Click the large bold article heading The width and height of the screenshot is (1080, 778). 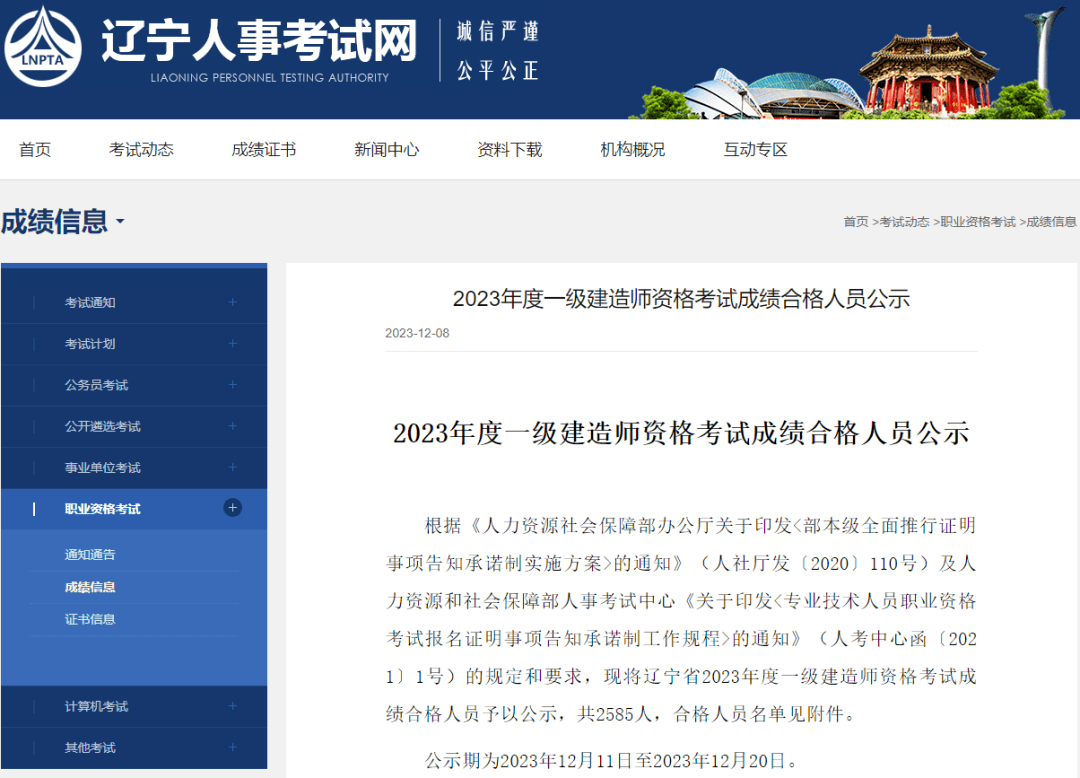[681, 433]
